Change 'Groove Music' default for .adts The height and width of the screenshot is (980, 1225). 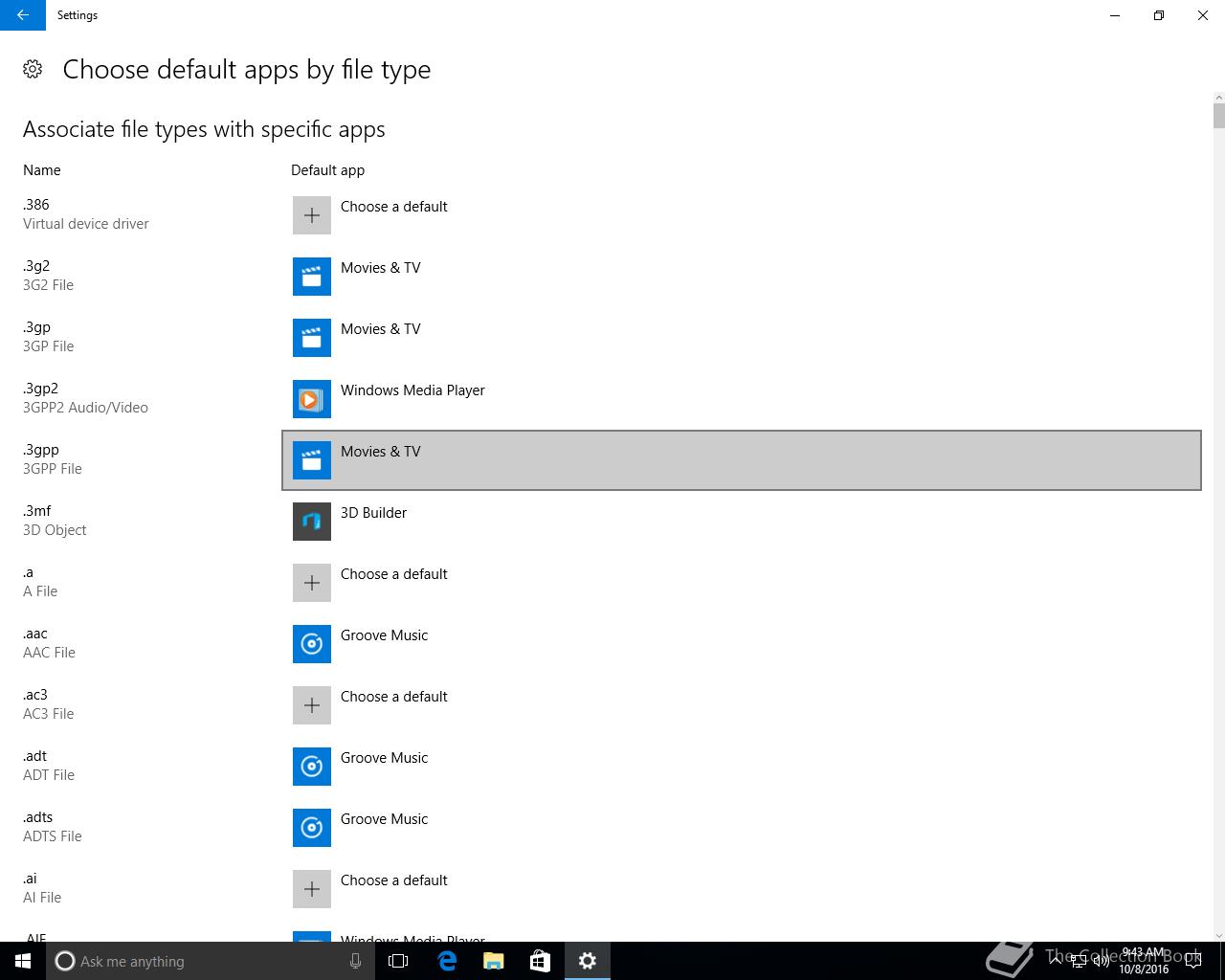[384, 819]
